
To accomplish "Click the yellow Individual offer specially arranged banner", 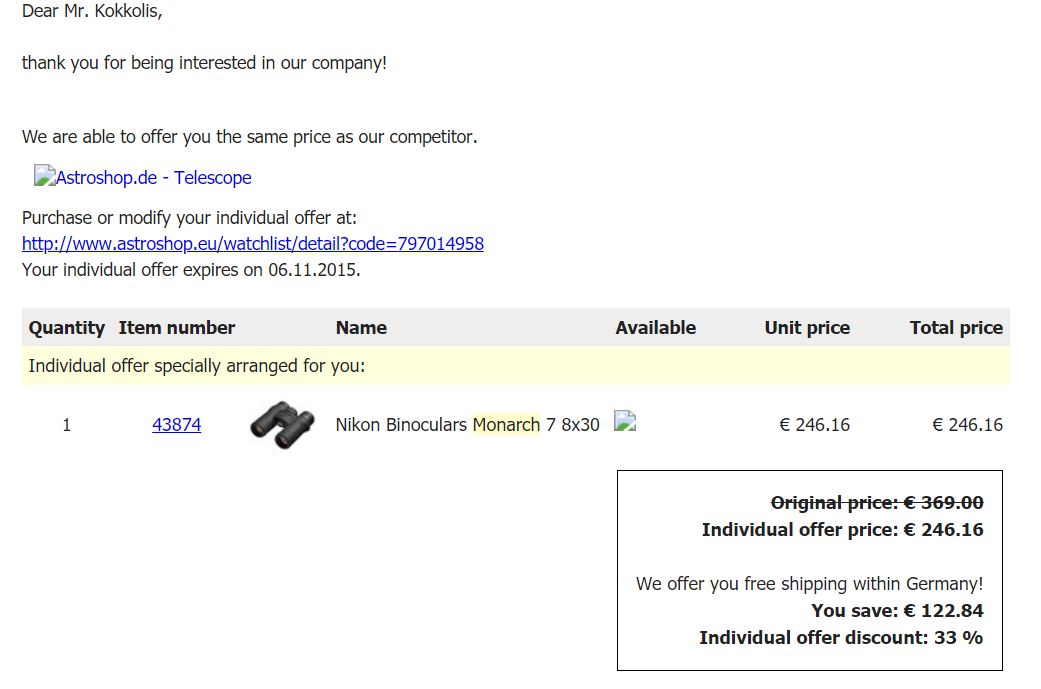I will pos(516,366).
